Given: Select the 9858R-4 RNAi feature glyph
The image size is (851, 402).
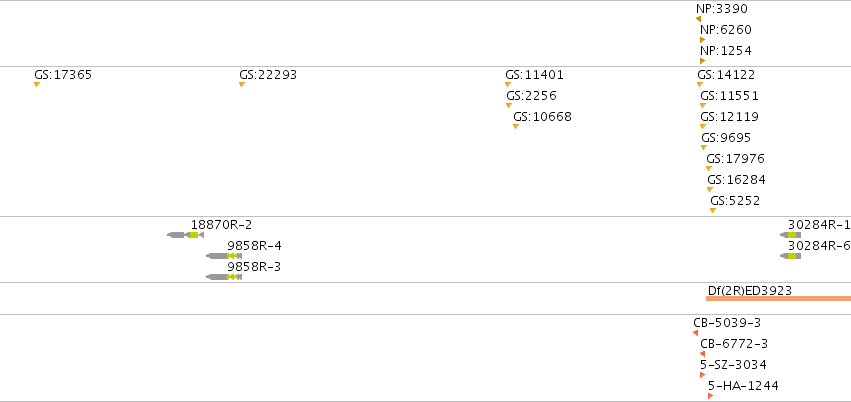Looking at the screenshot, I should tap(224, 256).
